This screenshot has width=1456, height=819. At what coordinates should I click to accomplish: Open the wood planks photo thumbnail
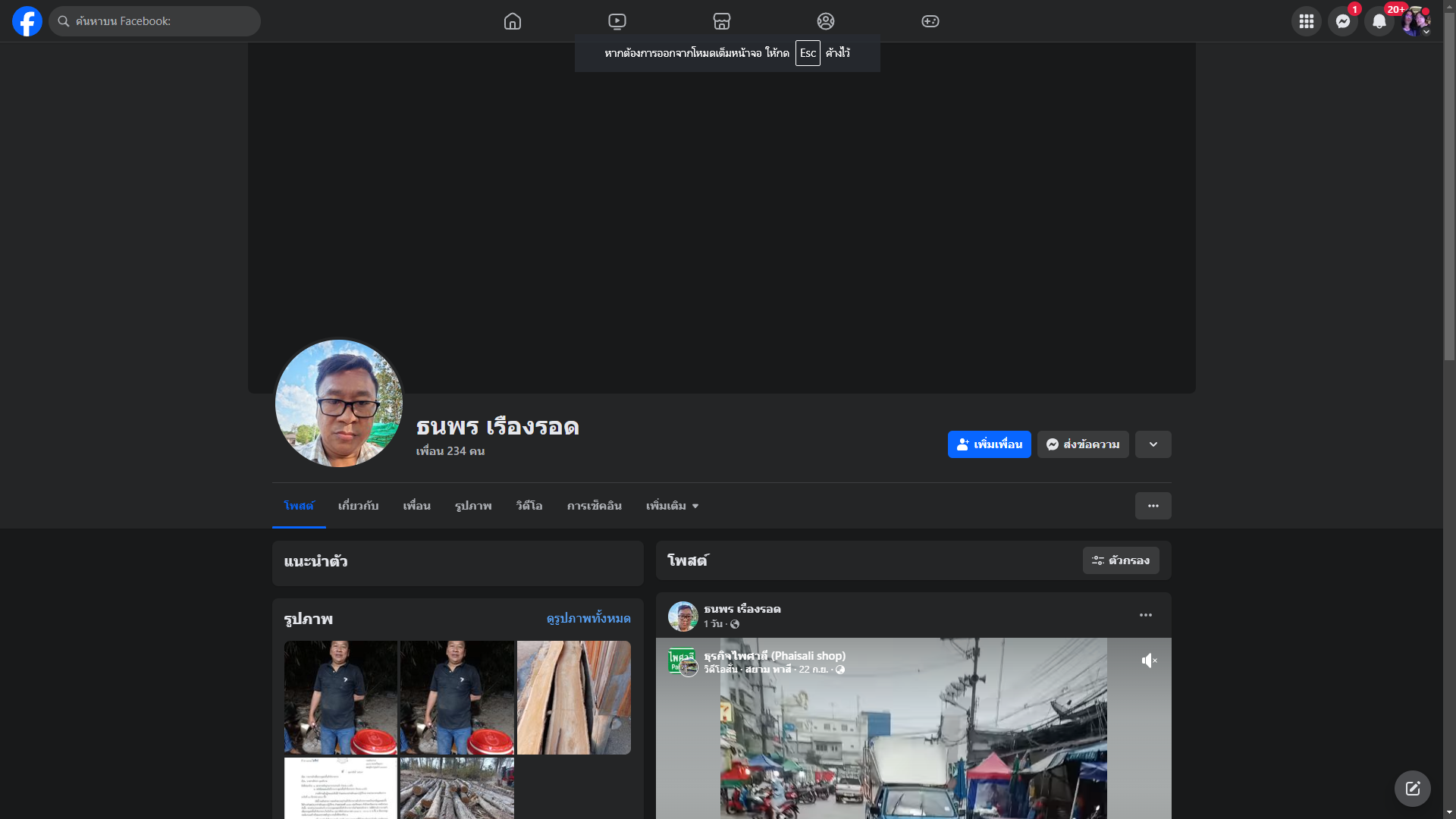pyautogui.click(x=573, y=697)
